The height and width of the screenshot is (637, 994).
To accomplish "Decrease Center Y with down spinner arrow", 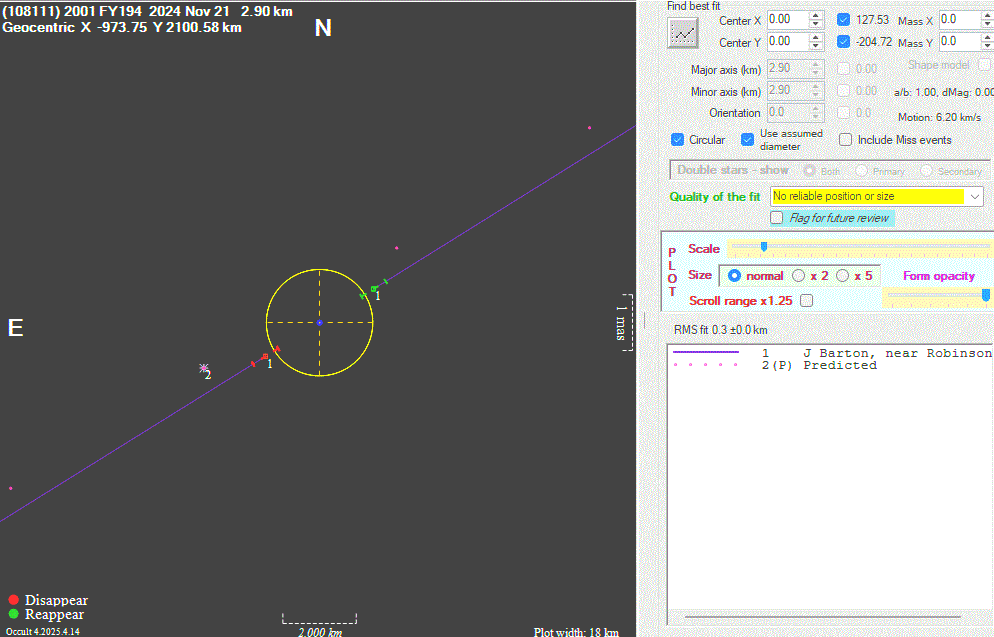I will (x=816, y=47).
